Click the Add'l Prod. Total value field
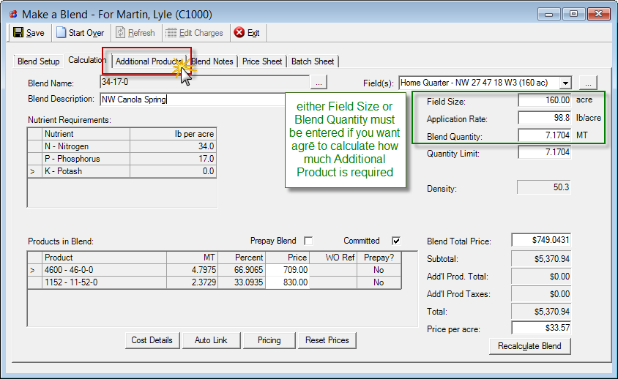The height and width of the screenshot is (379, 618). pos(541,277)
